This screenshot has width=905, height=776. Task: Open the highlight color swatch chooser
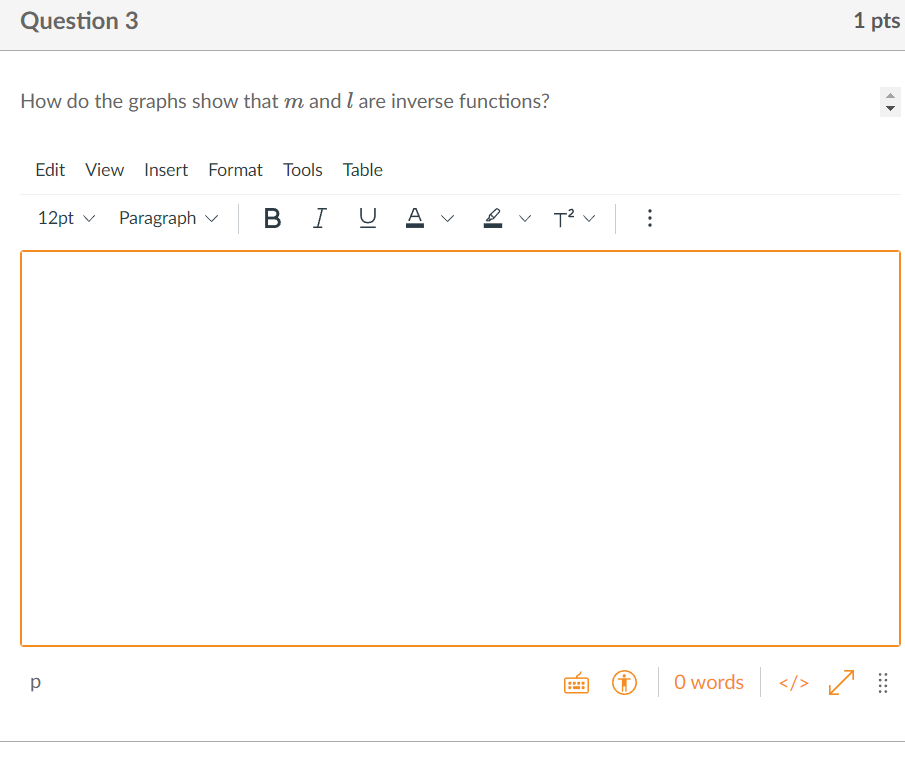click(525, 218)
